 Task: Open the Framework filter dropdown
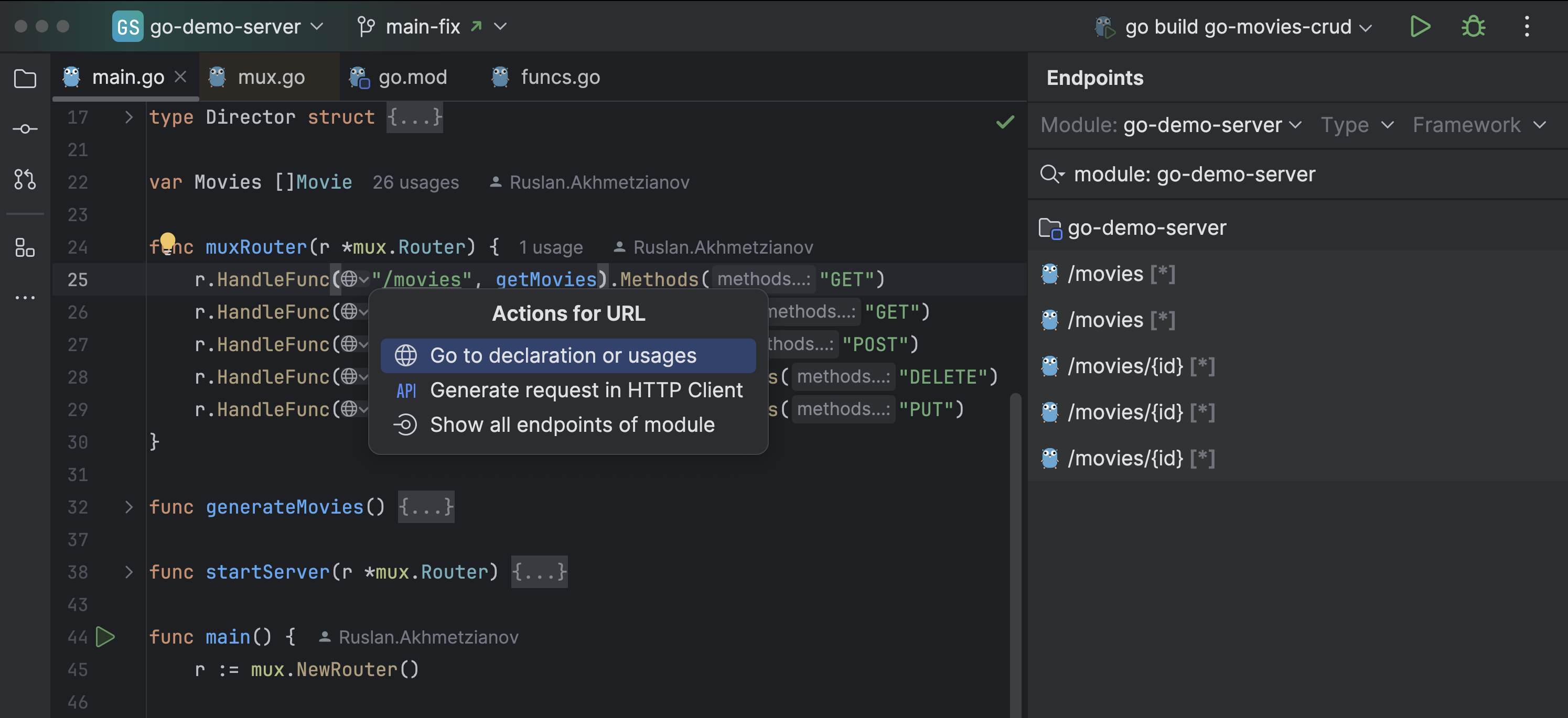tap(1479, 125)
